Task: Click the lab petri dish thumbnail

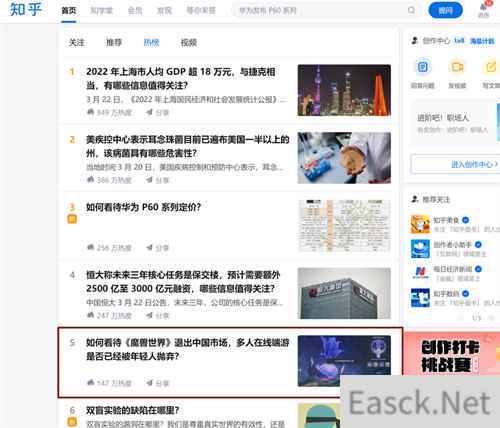Action: pos(344,158)
